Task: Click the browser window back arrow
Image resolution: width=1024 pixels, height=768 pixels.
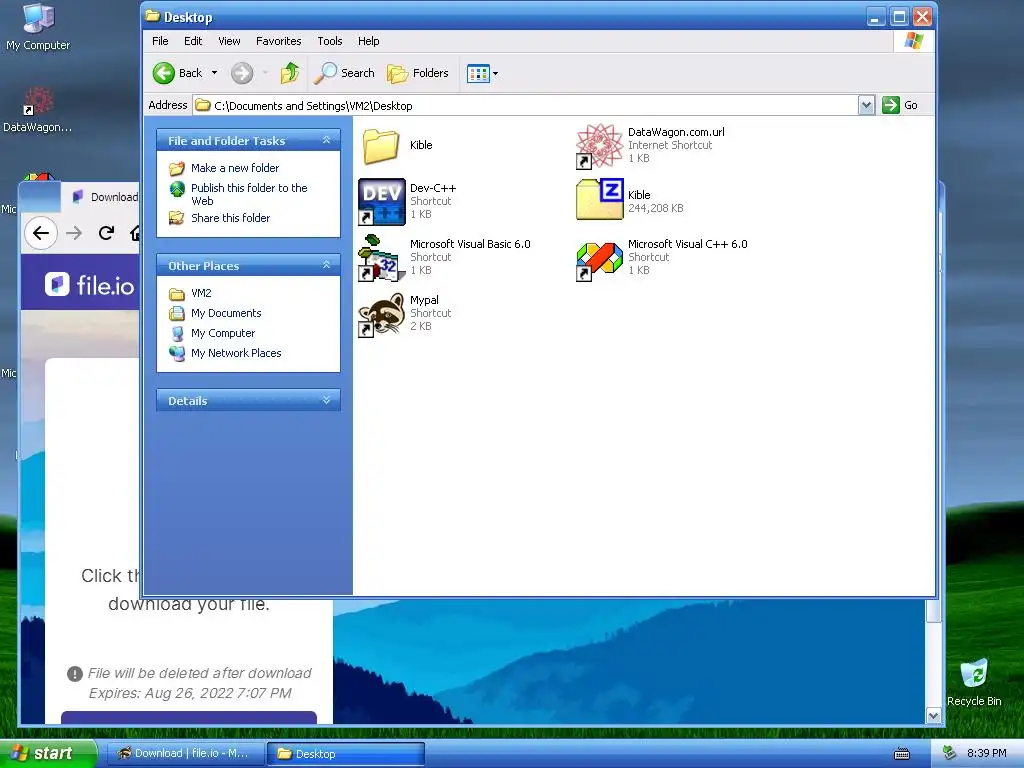Action: (x=40, y=233)
